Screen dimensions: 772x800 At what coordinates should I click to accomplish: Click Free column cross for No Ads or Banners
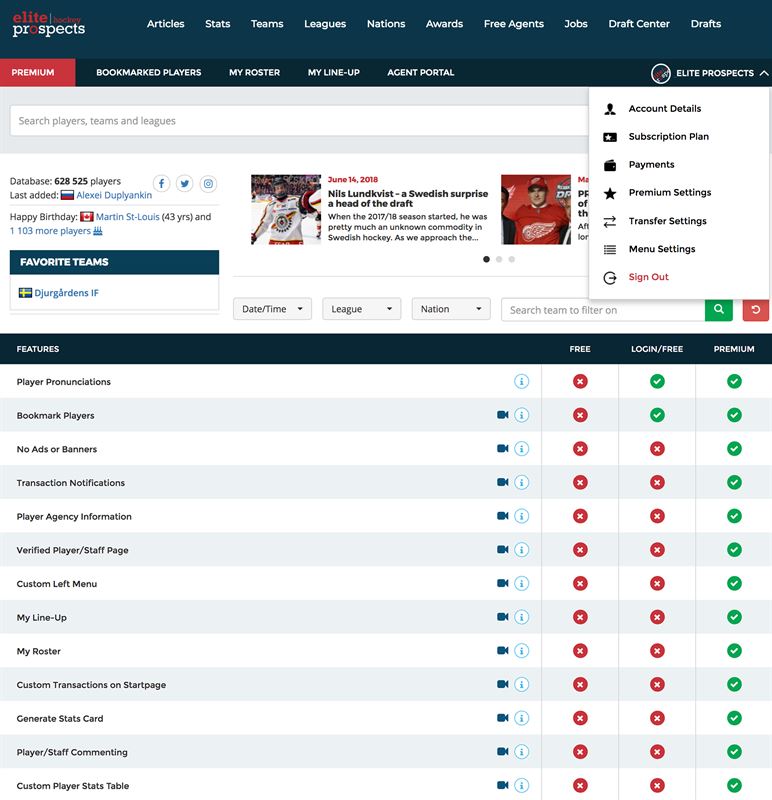coord(580,449)
